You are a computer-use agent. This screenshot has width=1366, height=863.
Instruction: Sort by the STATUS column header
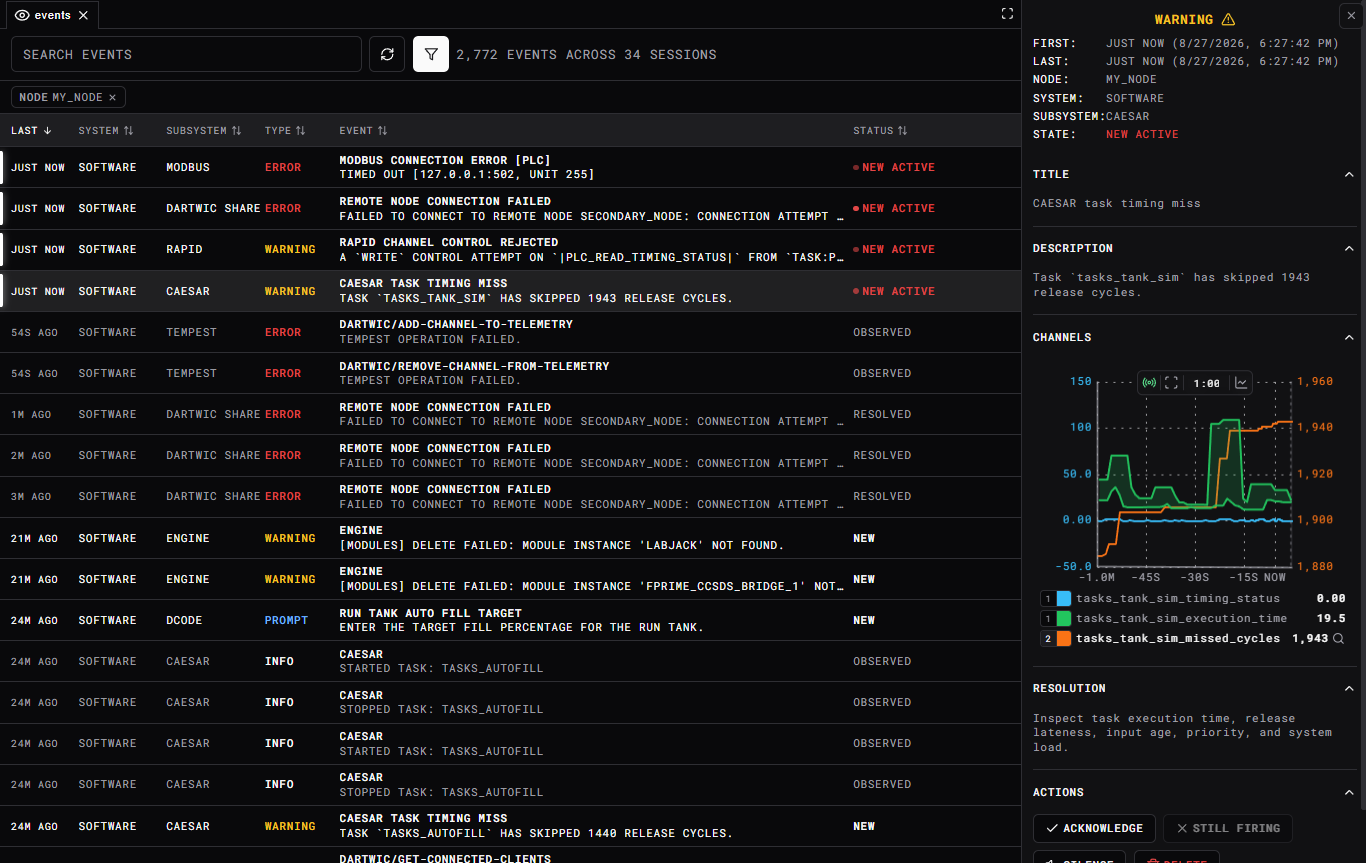tap(880, 131)
